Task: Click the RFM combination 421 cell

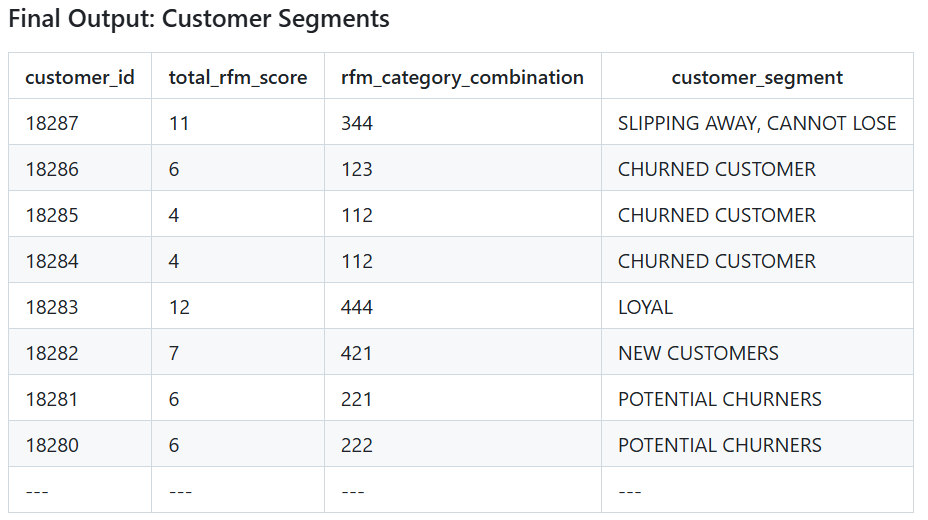Action: click(x=357, y=353)
